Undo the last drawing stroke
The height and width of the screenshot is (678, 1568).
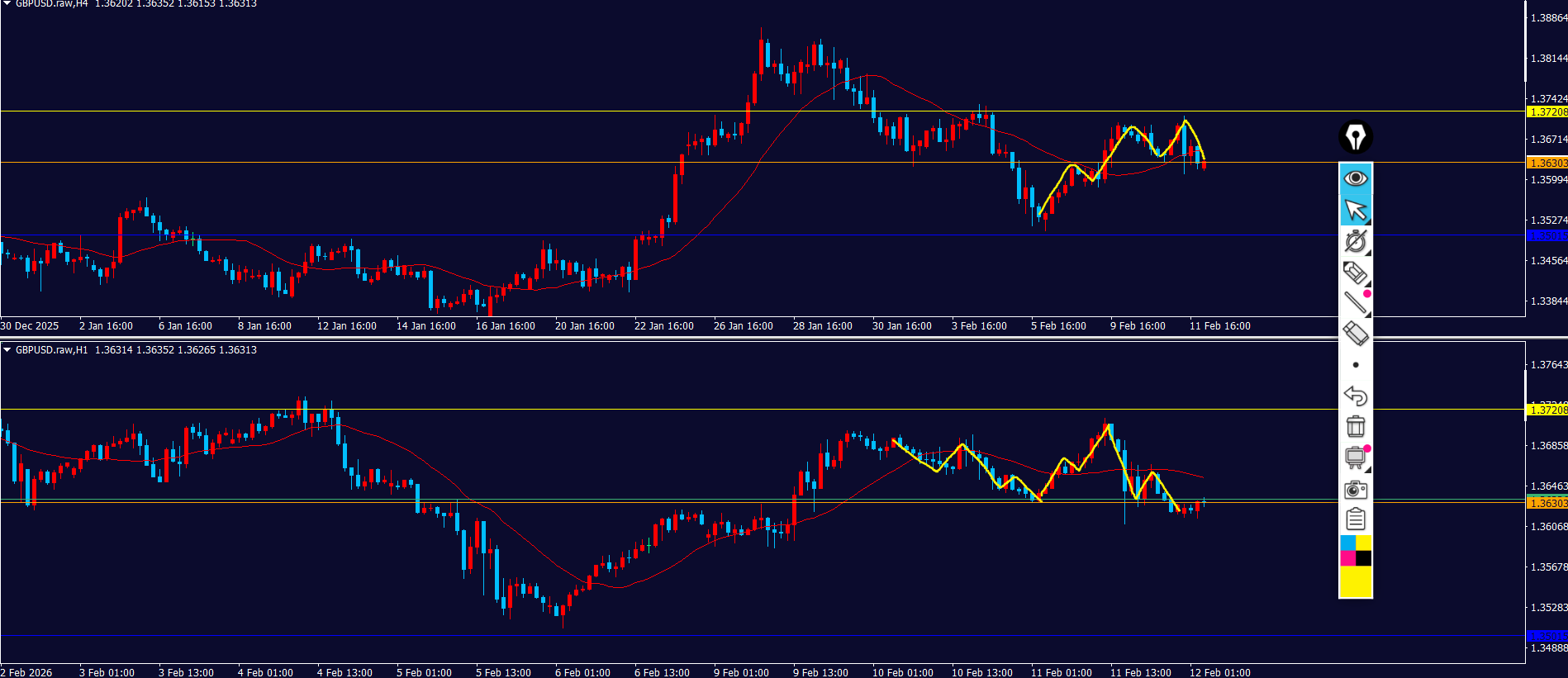tap(1355, 396)
